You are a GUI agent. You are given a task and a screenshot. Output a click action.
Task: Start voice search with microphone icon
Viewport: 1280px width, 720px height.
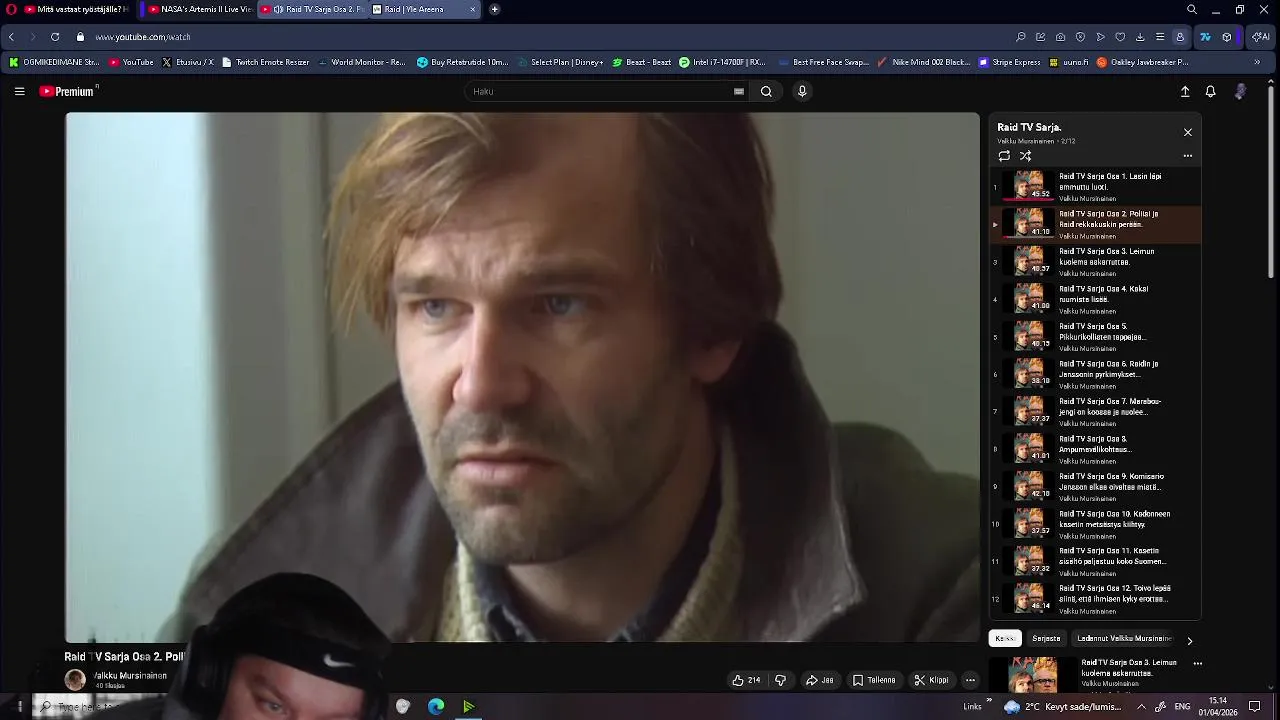(801, 91)
